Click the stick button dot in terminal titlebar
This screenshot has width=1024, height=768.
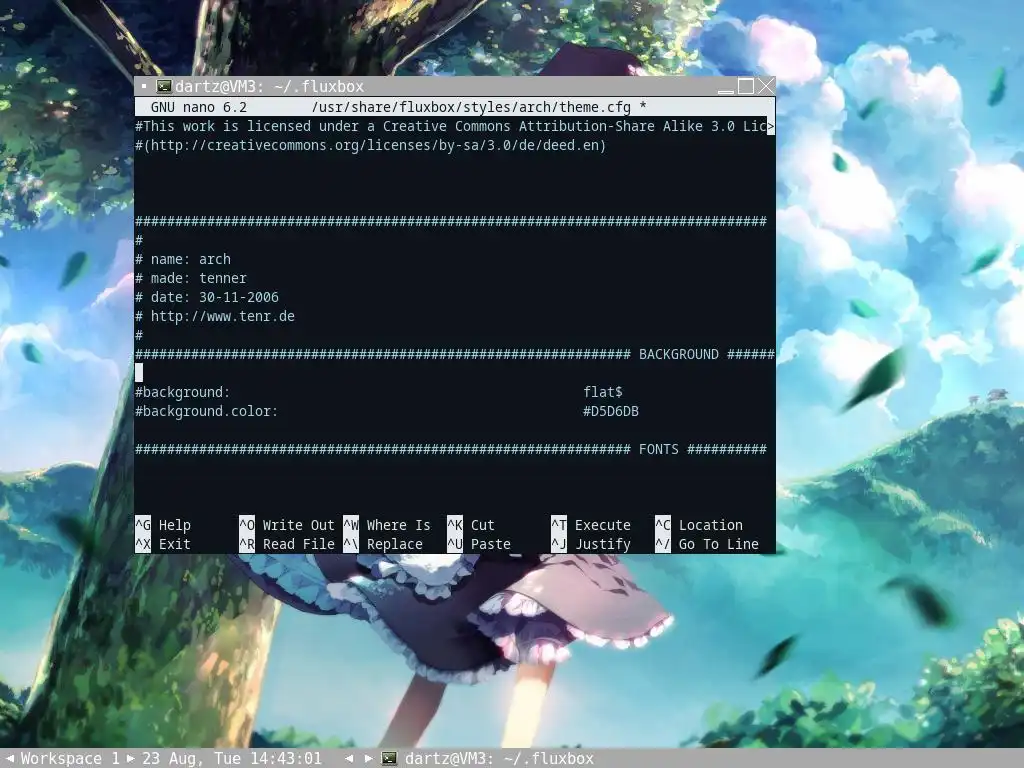click(144, 86)
